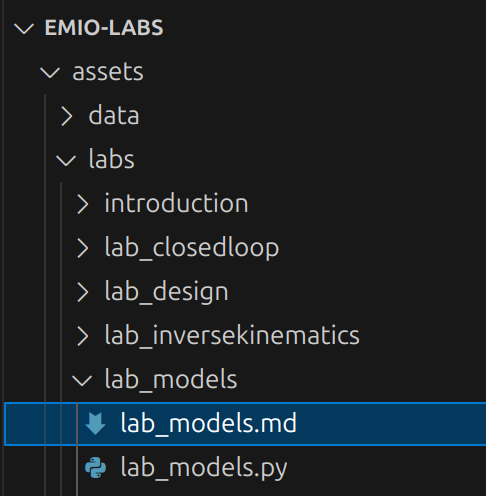
Task: Select the assets folder label
Action: click(108, 72)
